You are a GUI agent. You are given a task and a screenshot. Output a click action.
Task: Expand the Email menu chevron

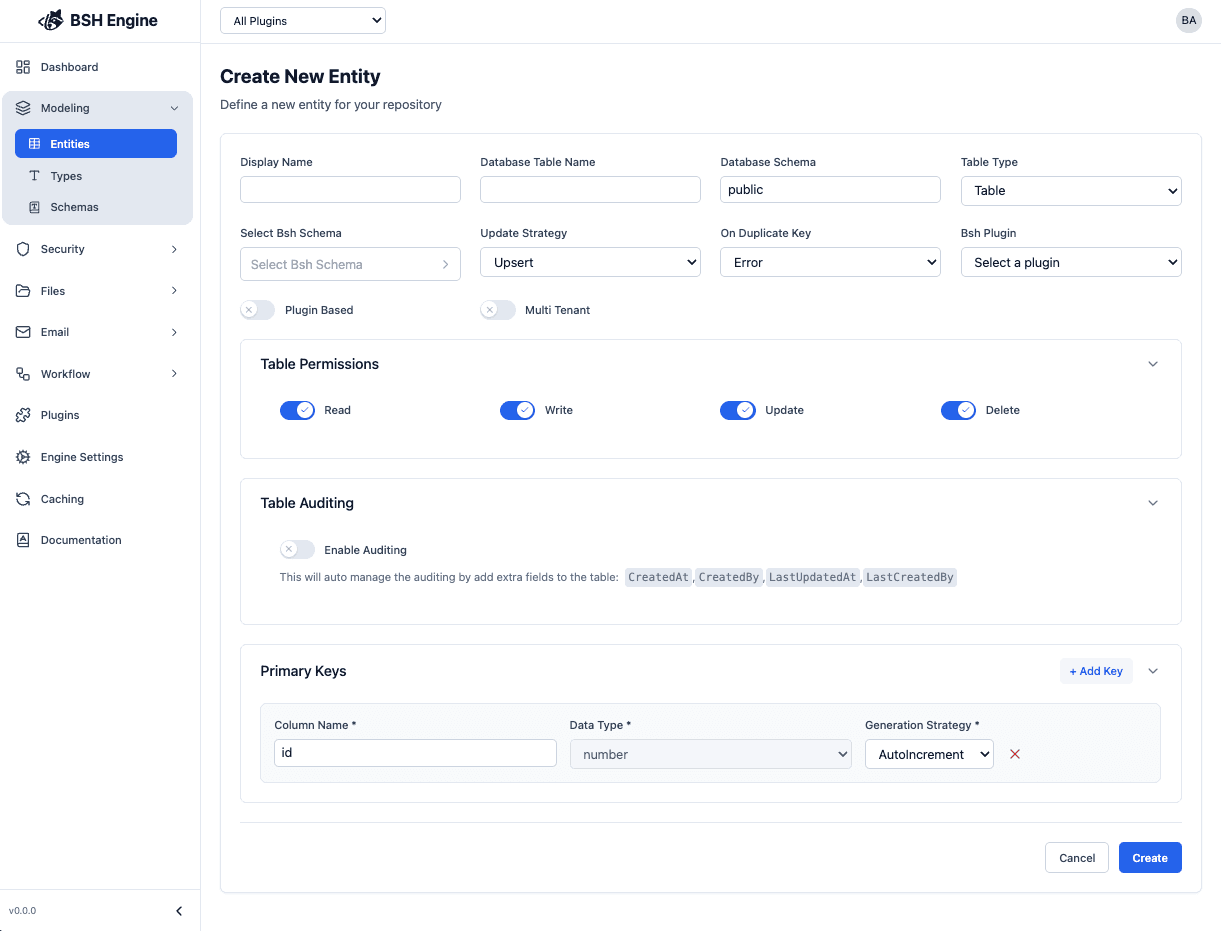coord(174,332)
